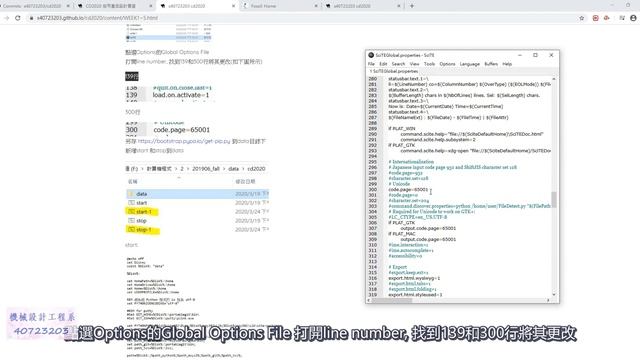Open the Buffers menu in SciTE
This screenshot has width=640, height=360.
tap(491, 64)
